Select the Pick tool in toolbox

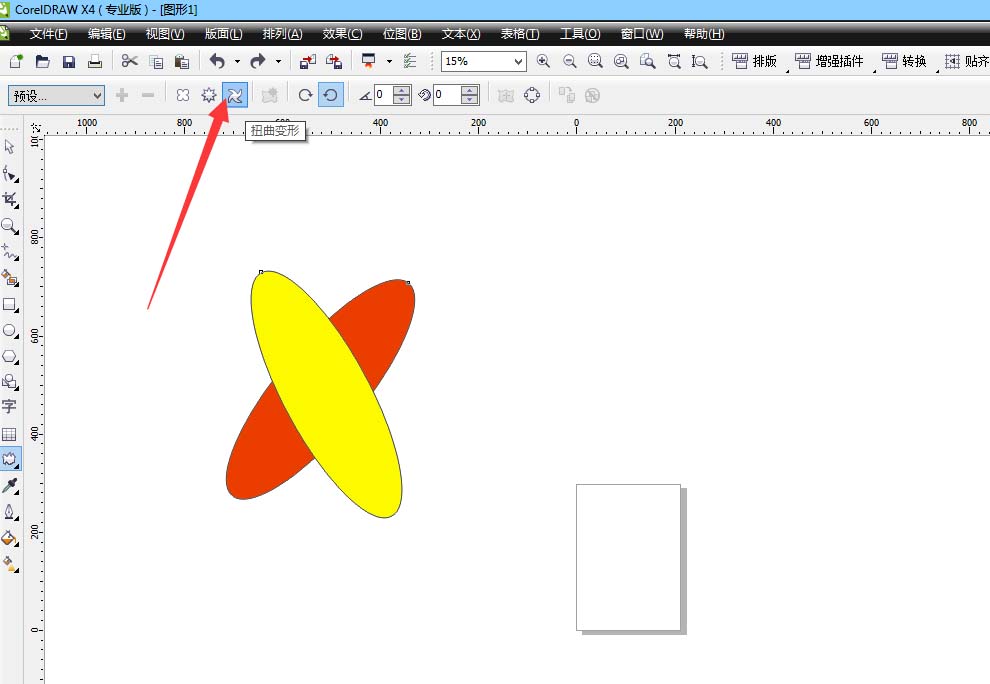coord(10,147)
